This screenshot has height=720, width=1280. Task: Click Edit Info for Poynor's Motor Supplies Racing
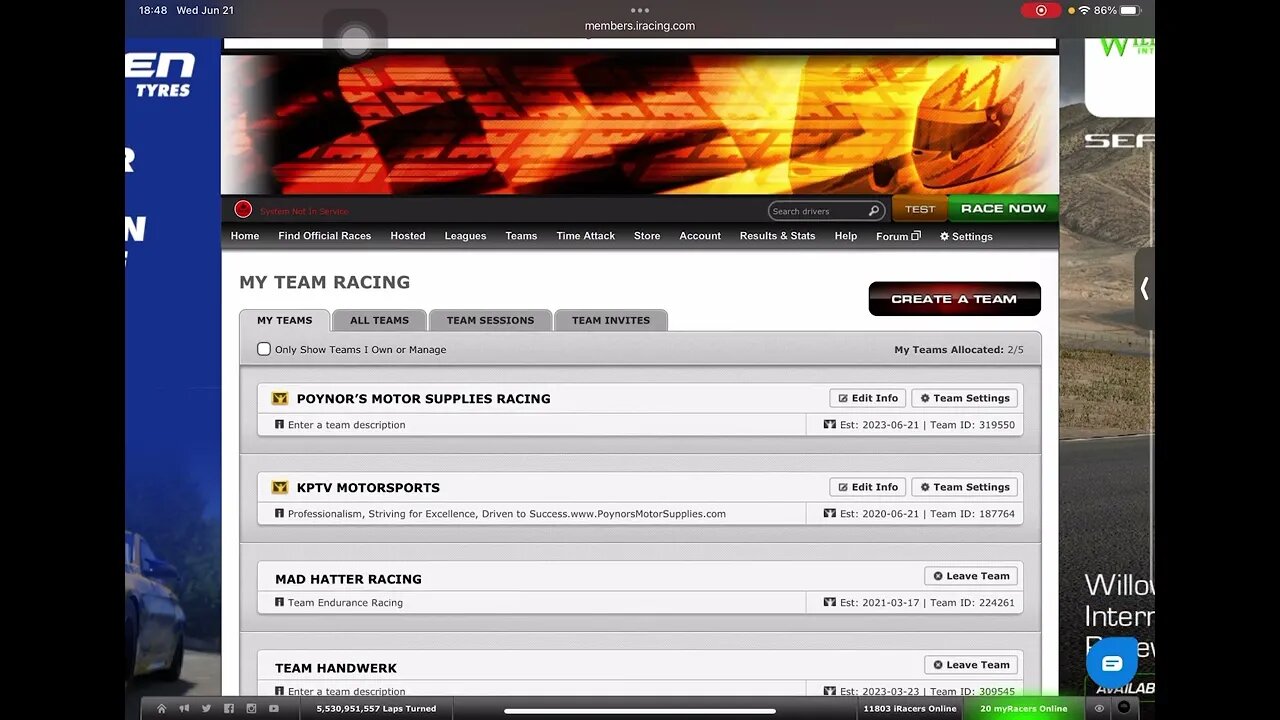tap(868, 398)
